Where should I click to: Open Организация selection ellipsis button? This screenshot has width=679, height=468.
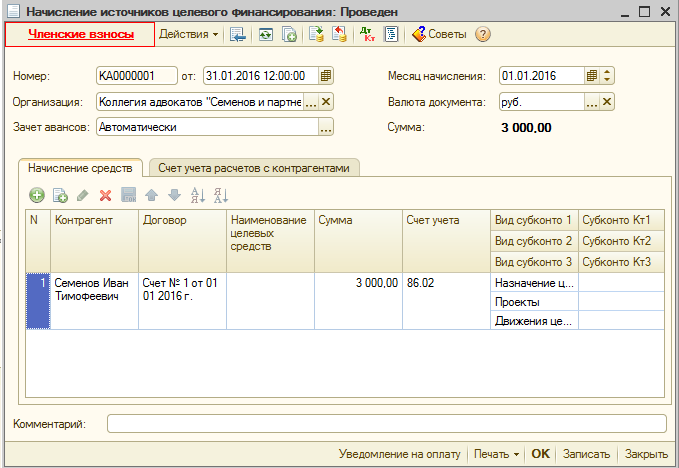tap(311, 102)
